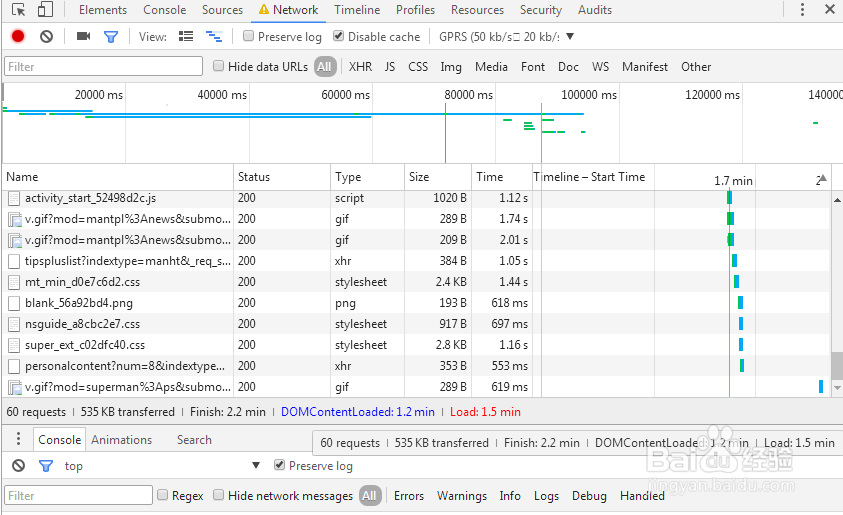The height and width of the screenshot is (515, 843).
Task: Click the request list vertical scrollbar thumb
Action: (x=837, y=366)
